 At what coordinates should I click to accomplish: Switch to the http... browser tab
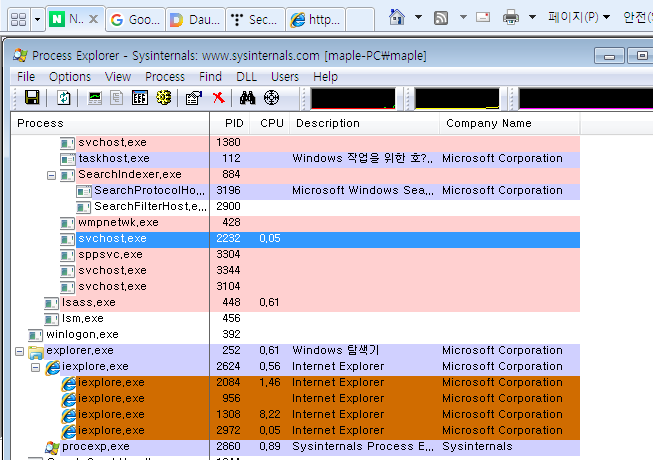[x=315, y=20]
